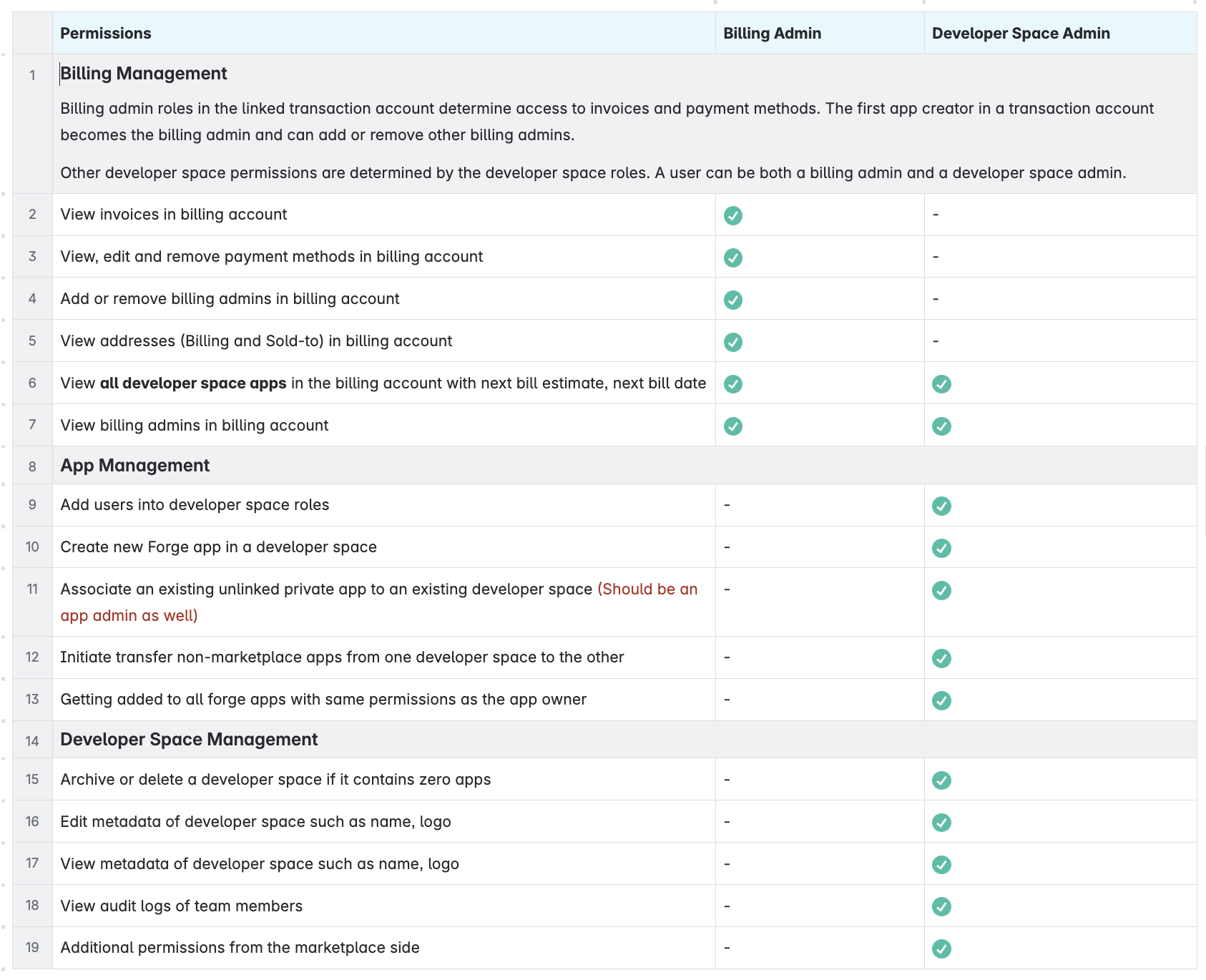Click Billing Admin checkmark for payment methods row
This screenshot has height=980, width=1206.
click(x=732, y=258)
